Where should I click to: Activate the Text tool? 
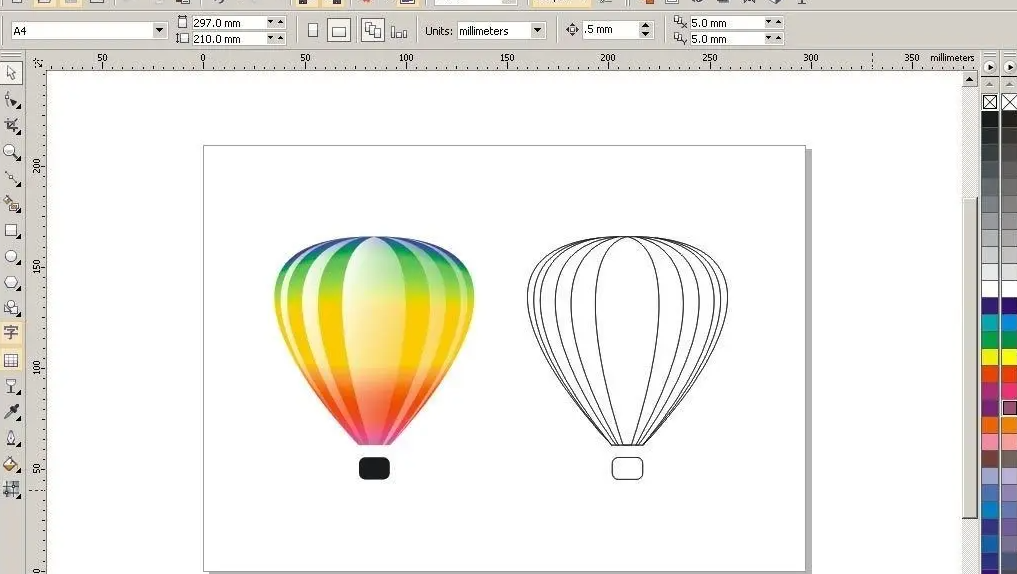(11, 333)
